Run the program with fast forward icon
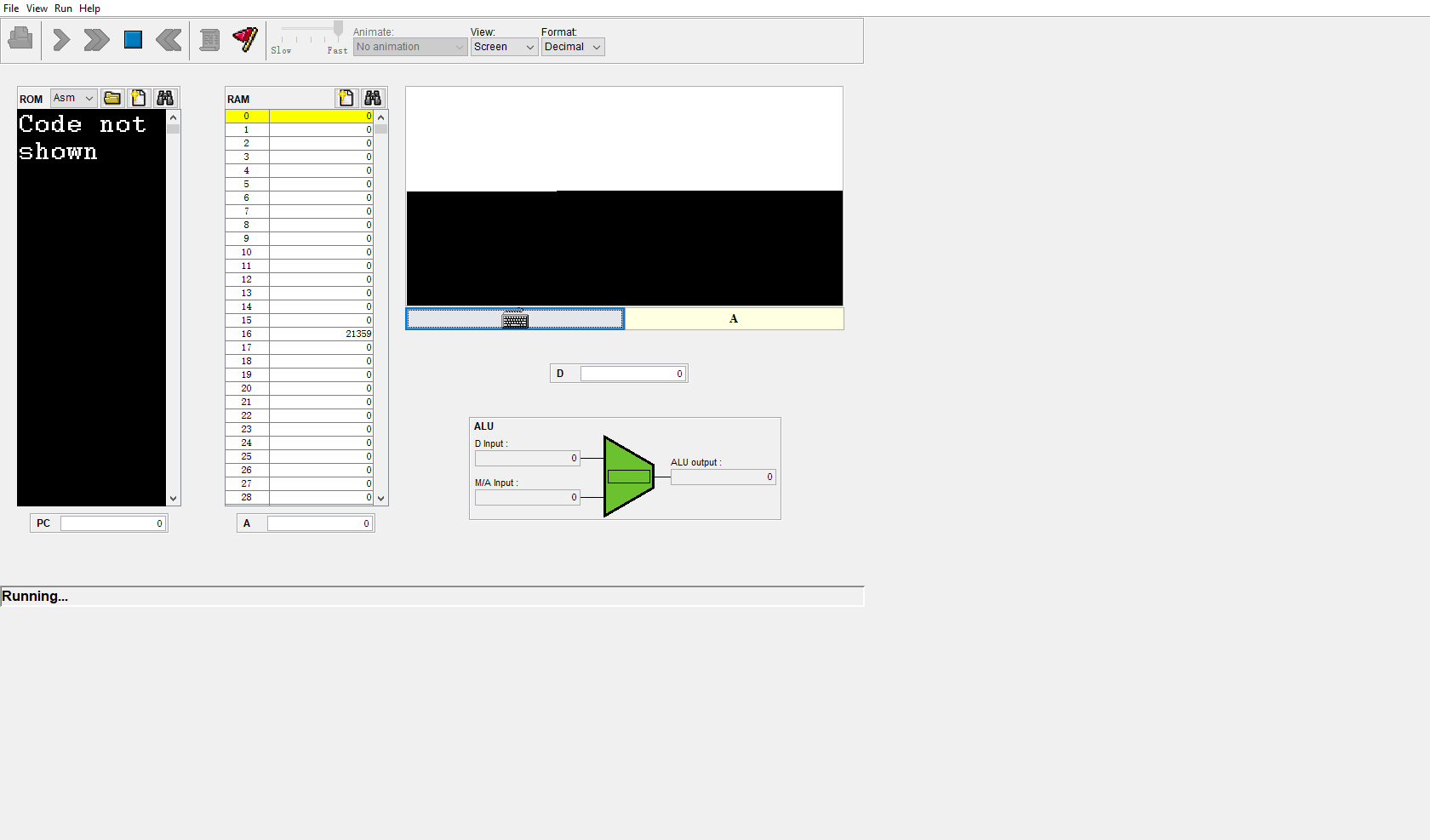Viewport: 1430px width, 840px height. coord(96,40)
